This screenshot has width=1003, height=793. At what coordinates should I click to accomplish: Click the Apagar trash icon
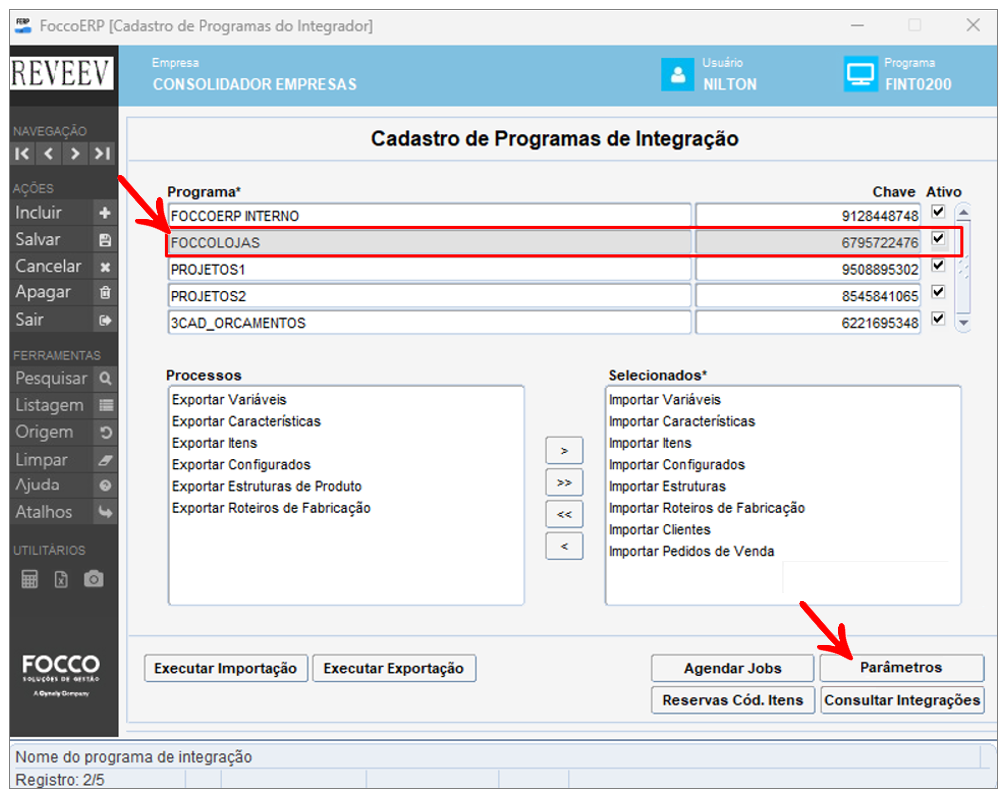[105, 293]
